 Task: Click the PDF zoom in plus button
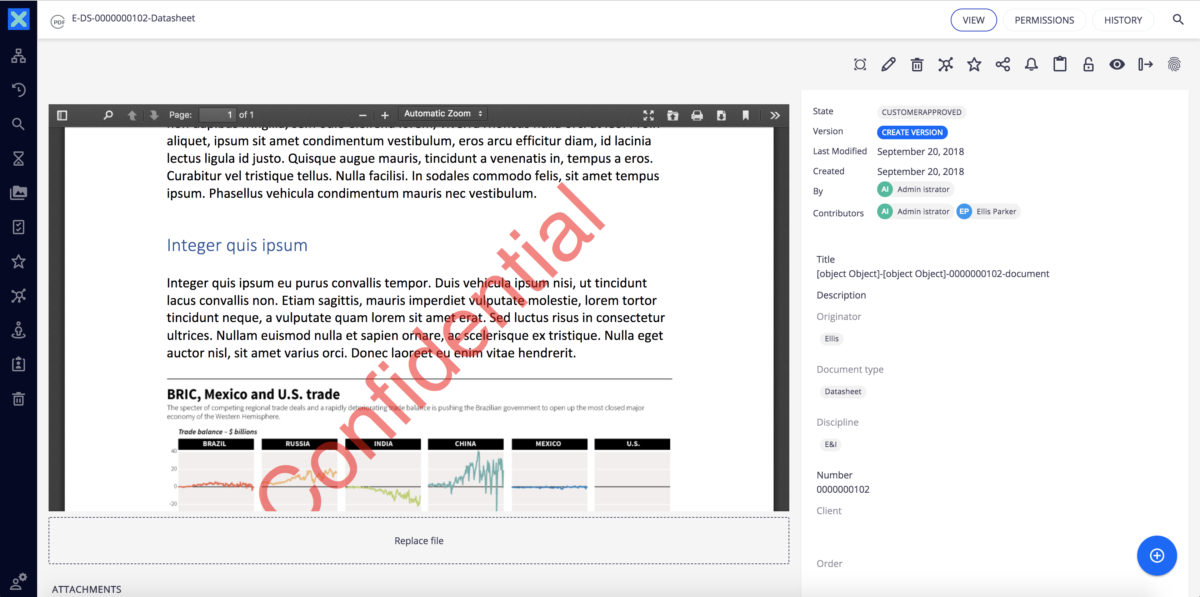pyautogui.click(x=385, y=115)
